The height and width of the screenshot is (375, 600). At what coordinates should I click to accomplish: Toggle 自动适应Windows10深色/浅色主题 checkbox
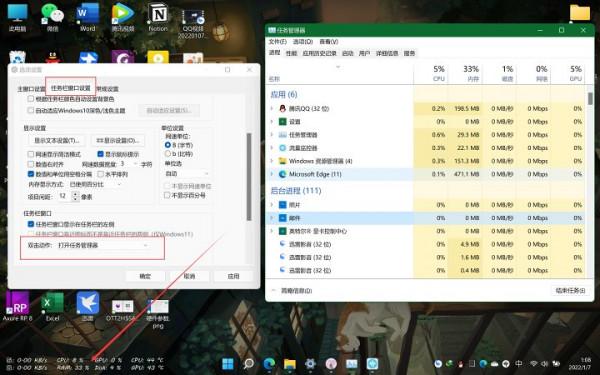(x=31, y=111)
